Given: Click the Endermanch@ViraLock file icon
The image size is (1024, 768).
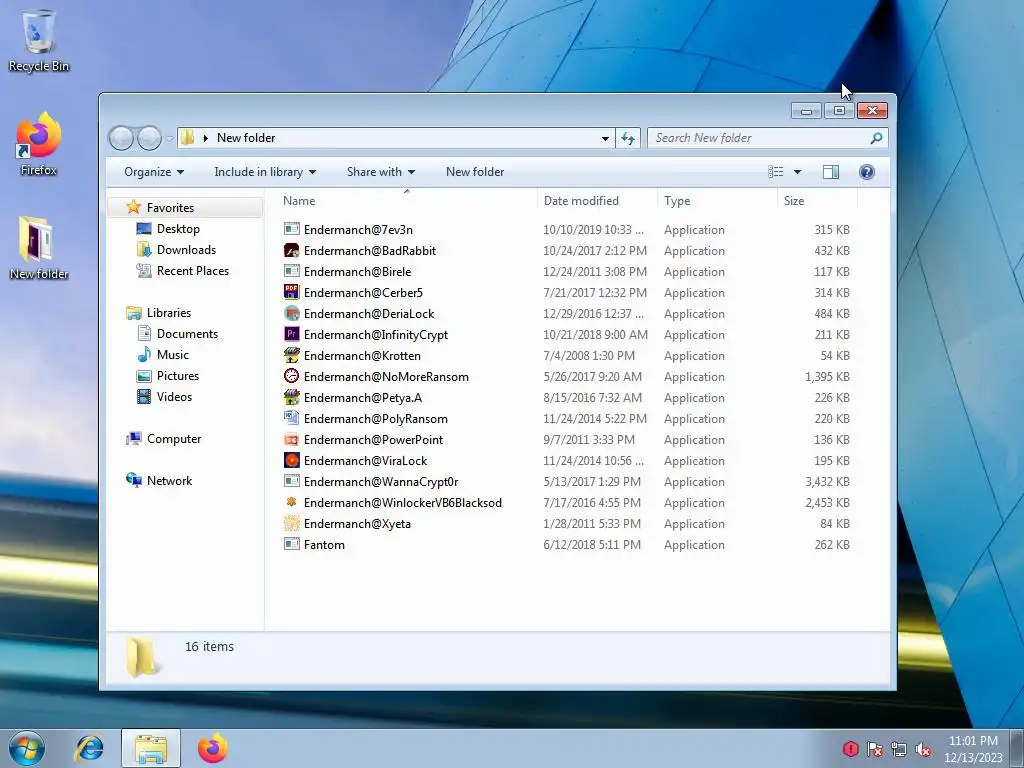Looking at the screenshot, I should (x=291, y=460).
